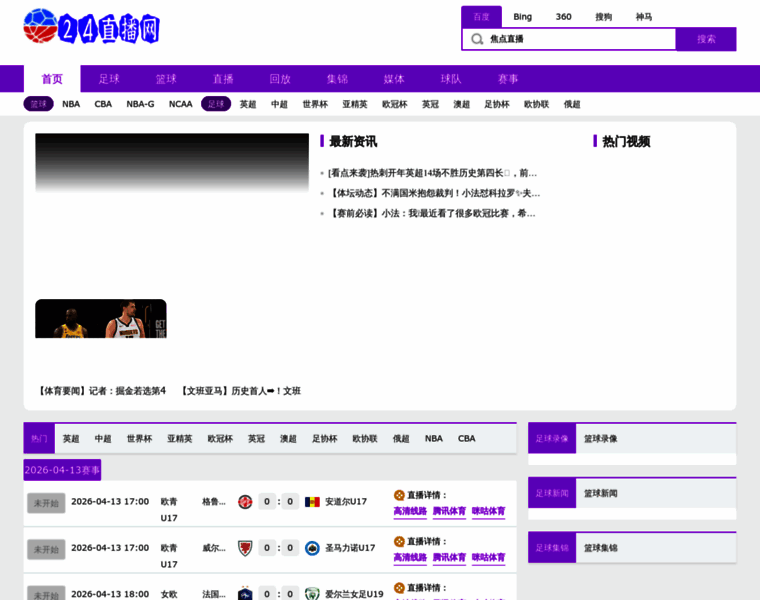This screenshot has width=760, height=600.
Task: Open 集锦 in main navigation
Action: click(337, 79)
